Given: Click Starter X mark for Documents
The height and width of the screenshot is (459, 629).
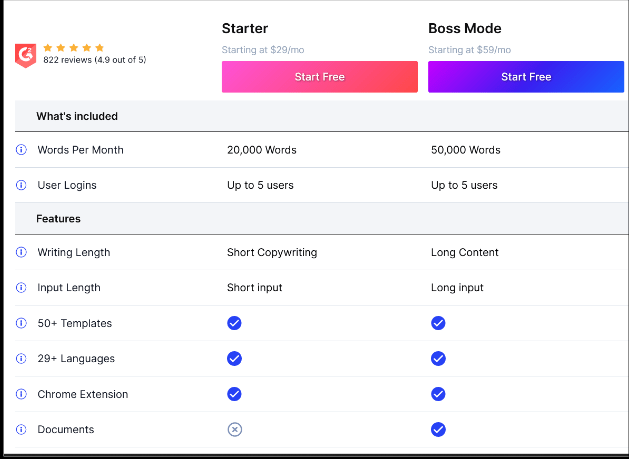Looking at the screenshot, I should (235, 429).
